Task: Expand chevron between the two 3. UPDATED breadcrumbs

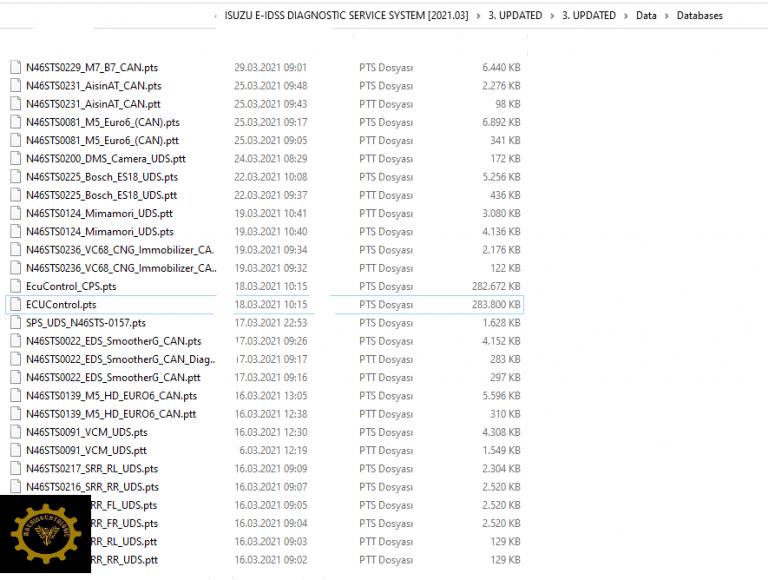Action: click(552, 16)
